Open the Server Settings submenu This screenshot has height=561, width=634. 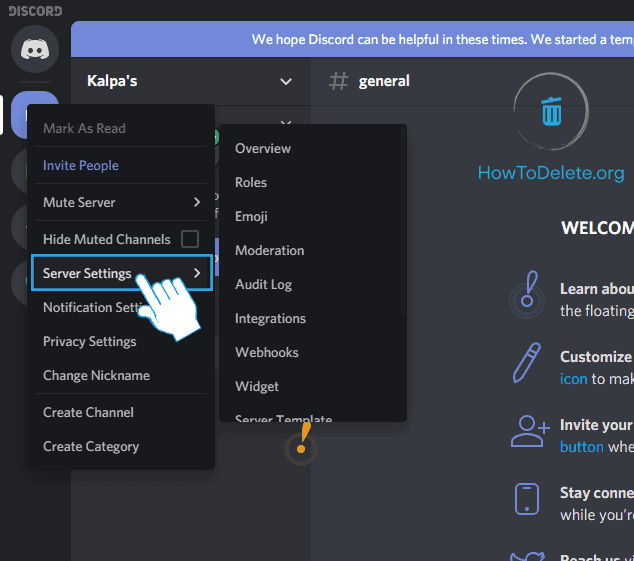121,273
